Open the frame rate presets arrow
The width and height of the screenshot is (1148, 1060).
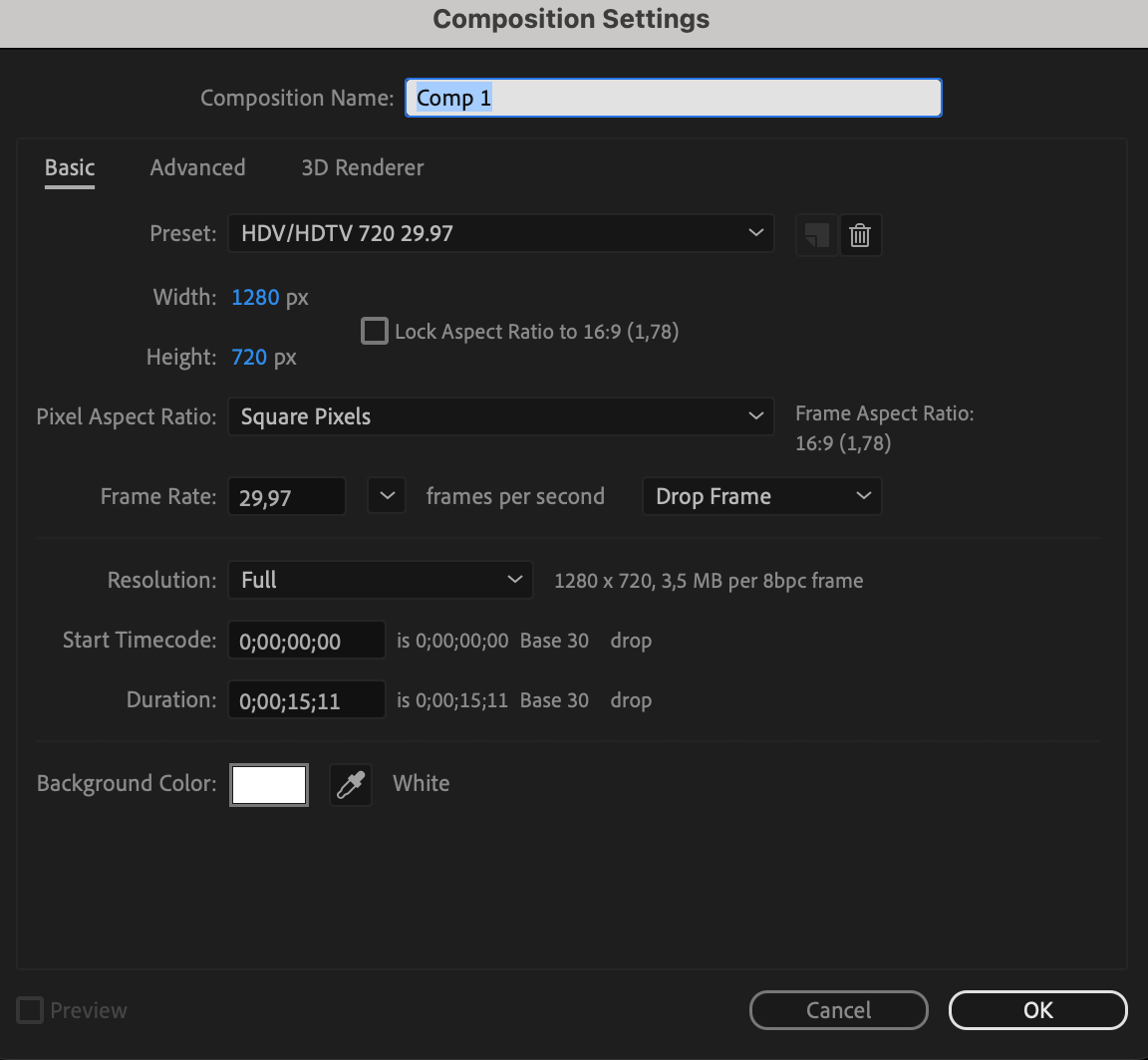387,496
